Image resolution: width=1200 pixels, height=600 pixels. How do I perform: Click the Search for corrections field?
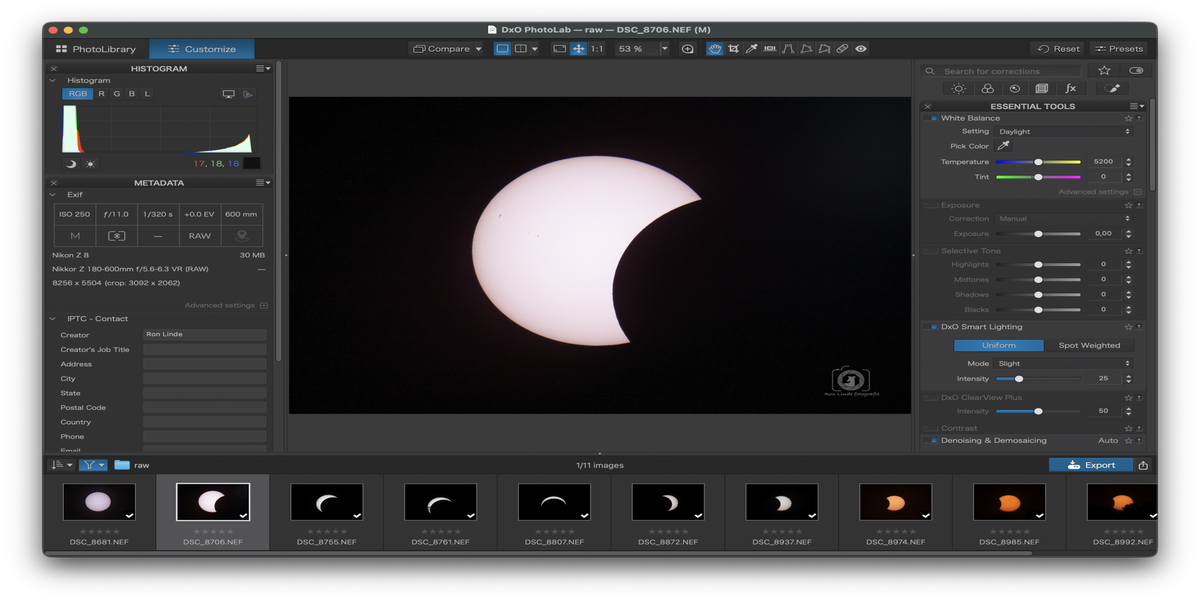tap(1002, 71)
